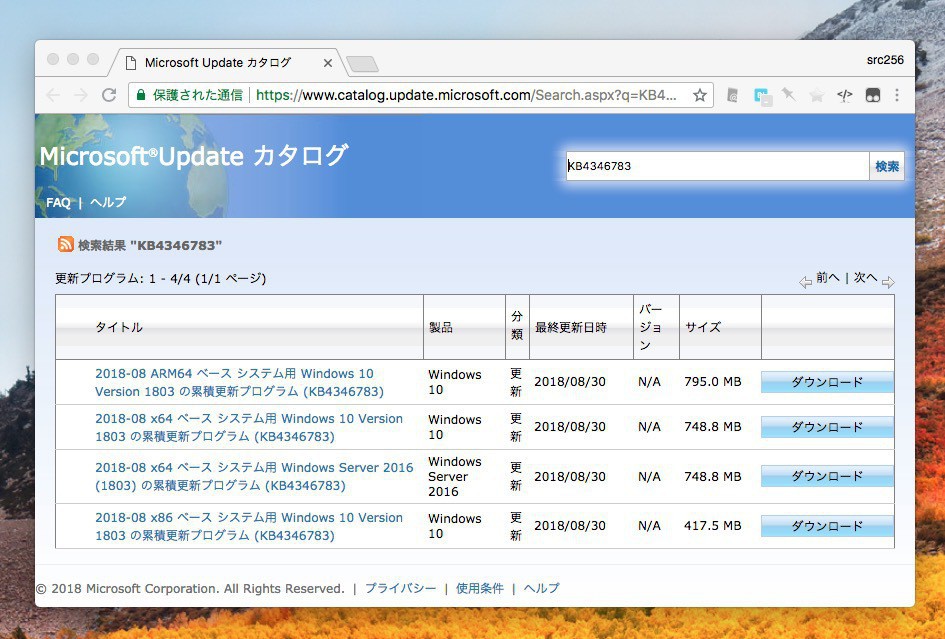Bookmark this page with the star icon
The image size is (945, 639).
click(700, 95)
